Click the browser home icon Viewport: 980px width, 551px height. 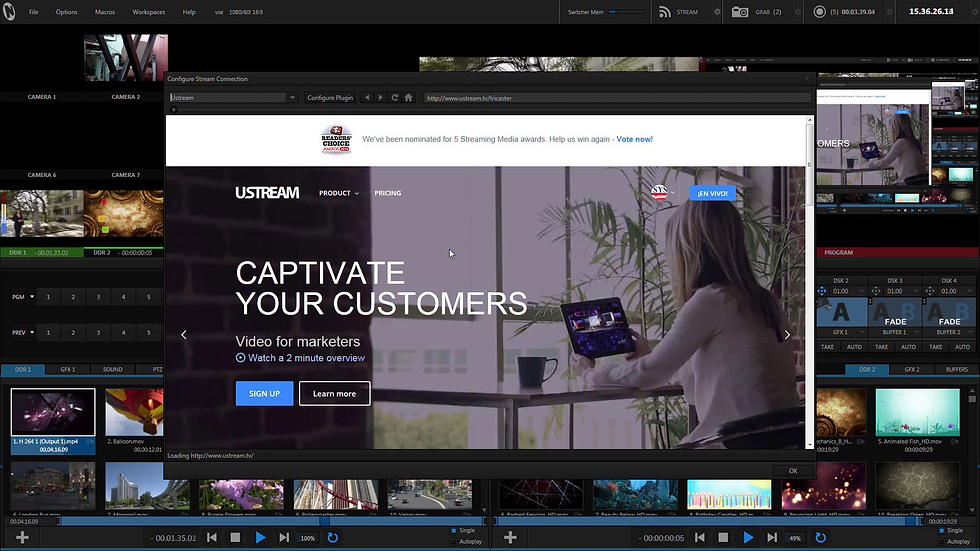(x=408, y=97)
